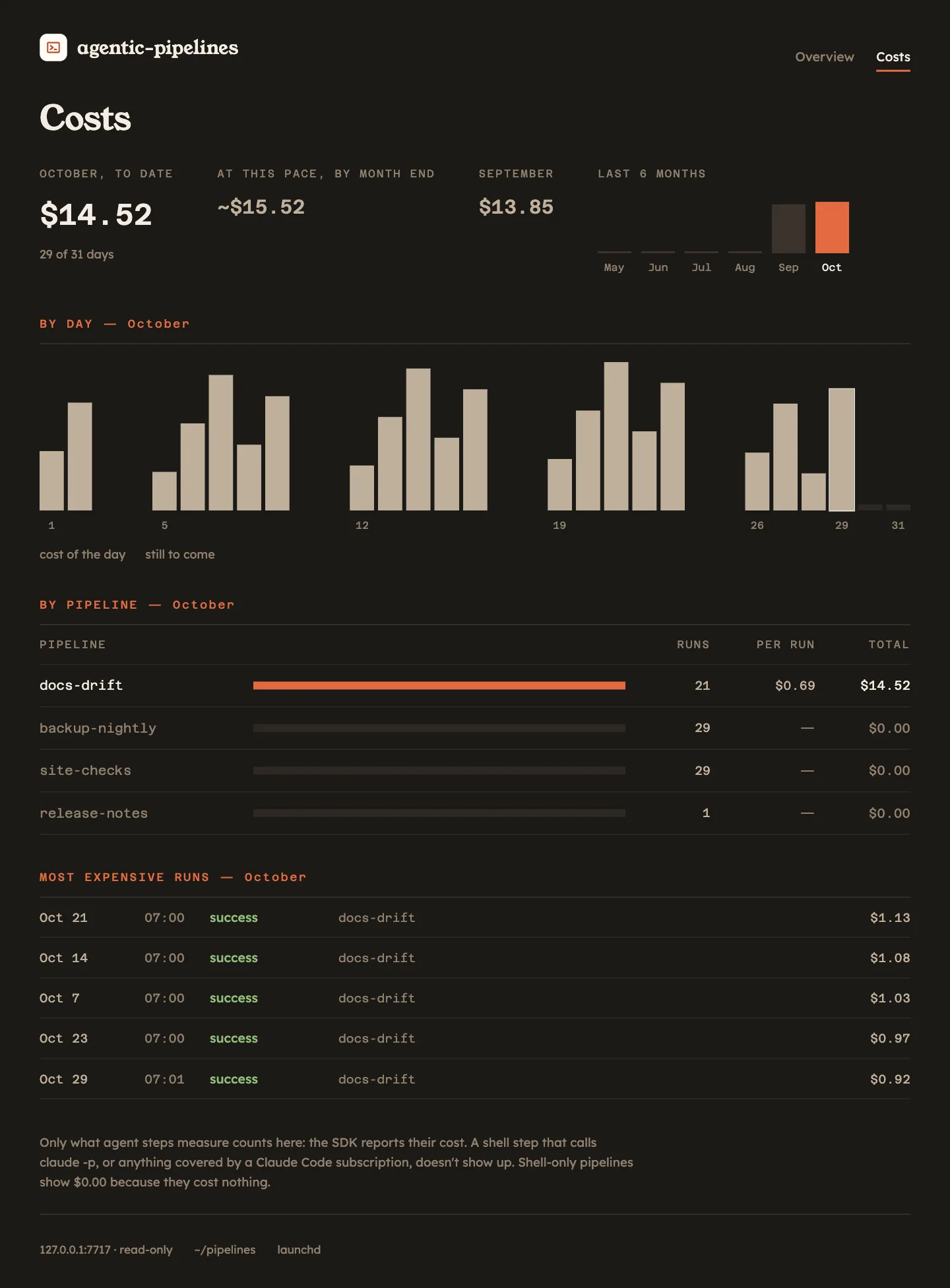
Task: Click the agentic-pipelines terminal logo icon
Action: (x=53, y=47)
